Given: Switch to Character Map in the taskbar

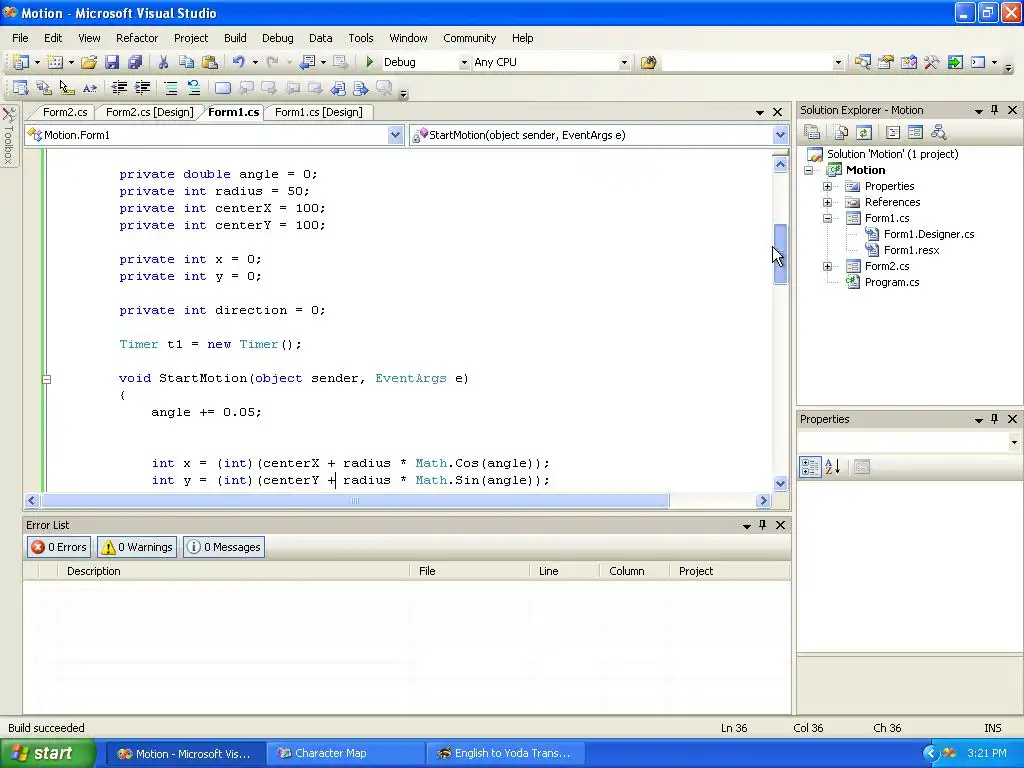Looking at the screenshot, I should pyautogui.click(x=346, y=753).
